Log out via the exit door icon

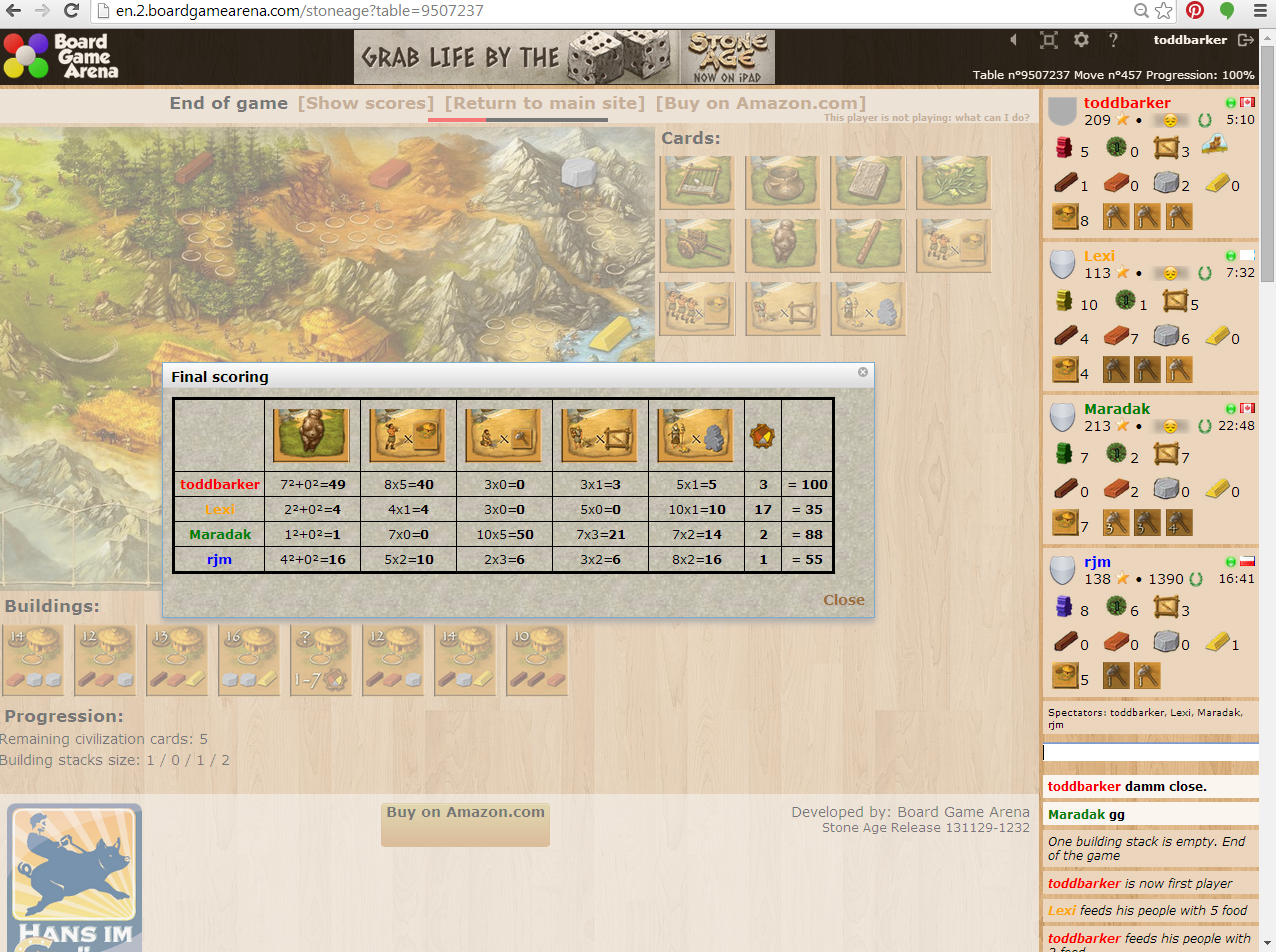(1247, 39)
